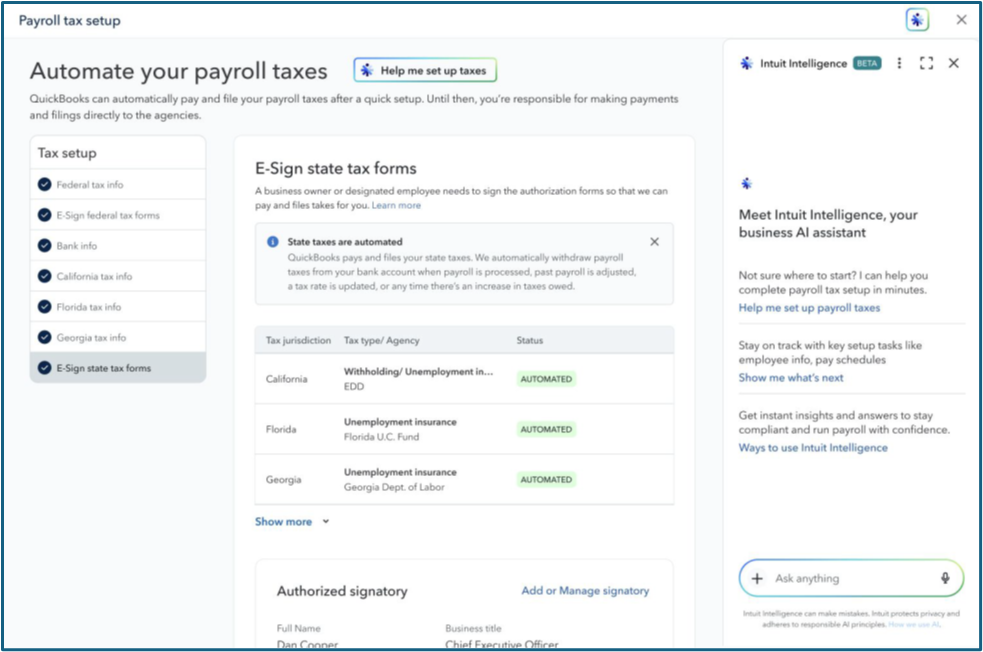This screenshot has height=652, width=983.
Task: Expand Intuit Intelligence panel to full screen
Action: (x=926, y=63)
